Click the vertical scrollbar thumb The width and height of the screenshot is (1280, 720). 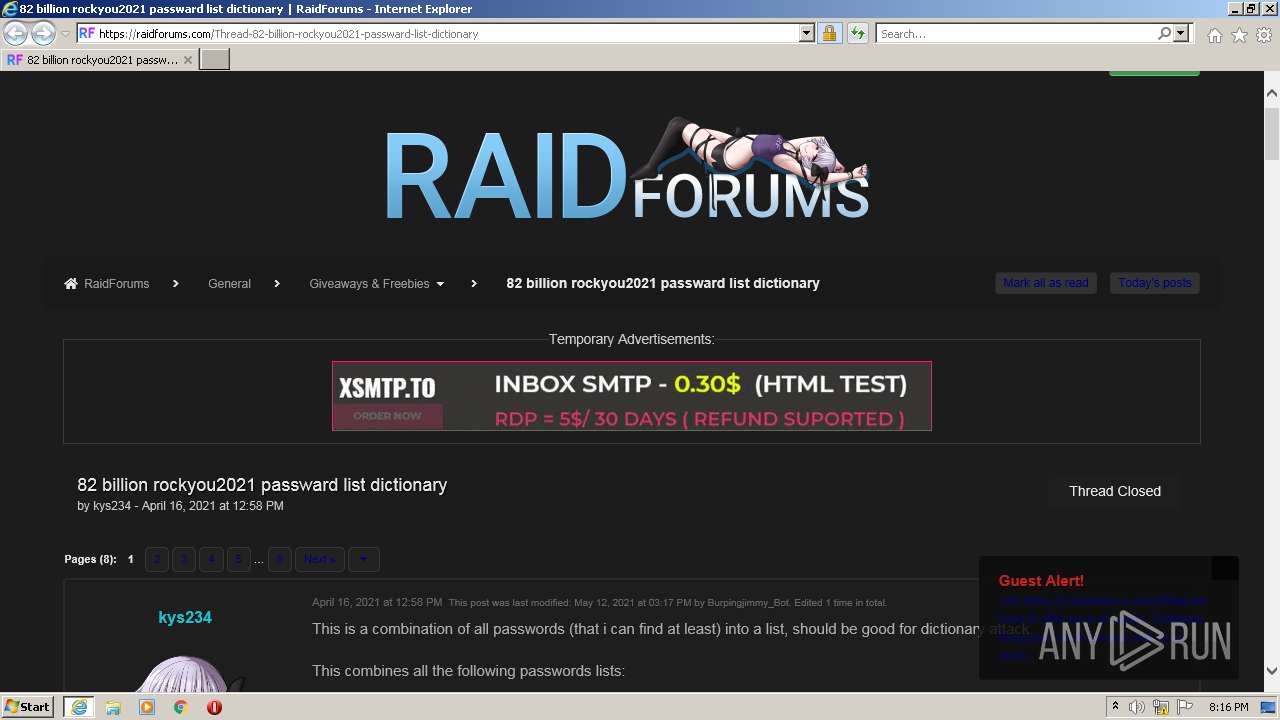[1272, 132]
